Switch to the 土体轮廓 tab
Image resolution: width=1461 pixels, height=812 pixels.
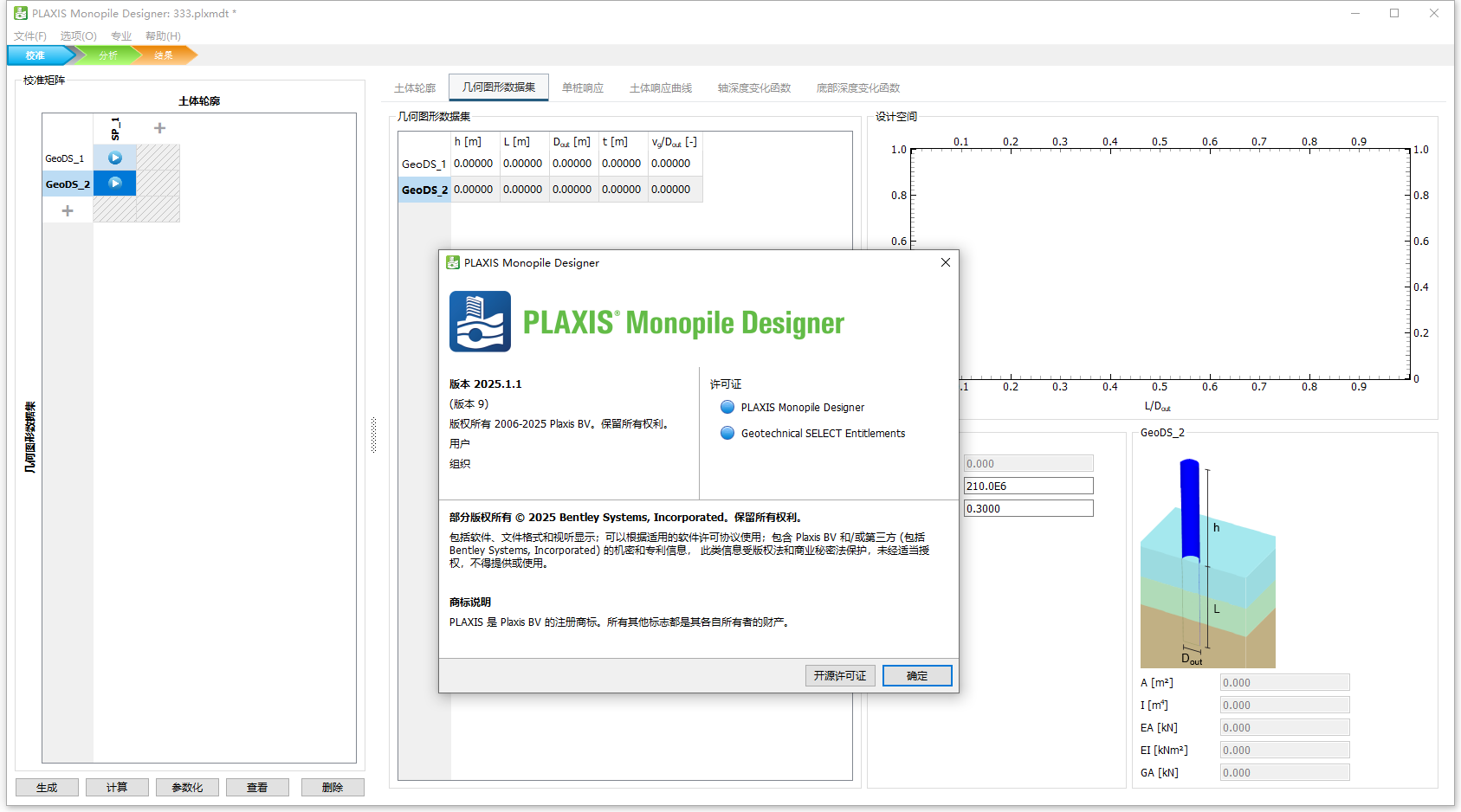(x=415, y=87)
